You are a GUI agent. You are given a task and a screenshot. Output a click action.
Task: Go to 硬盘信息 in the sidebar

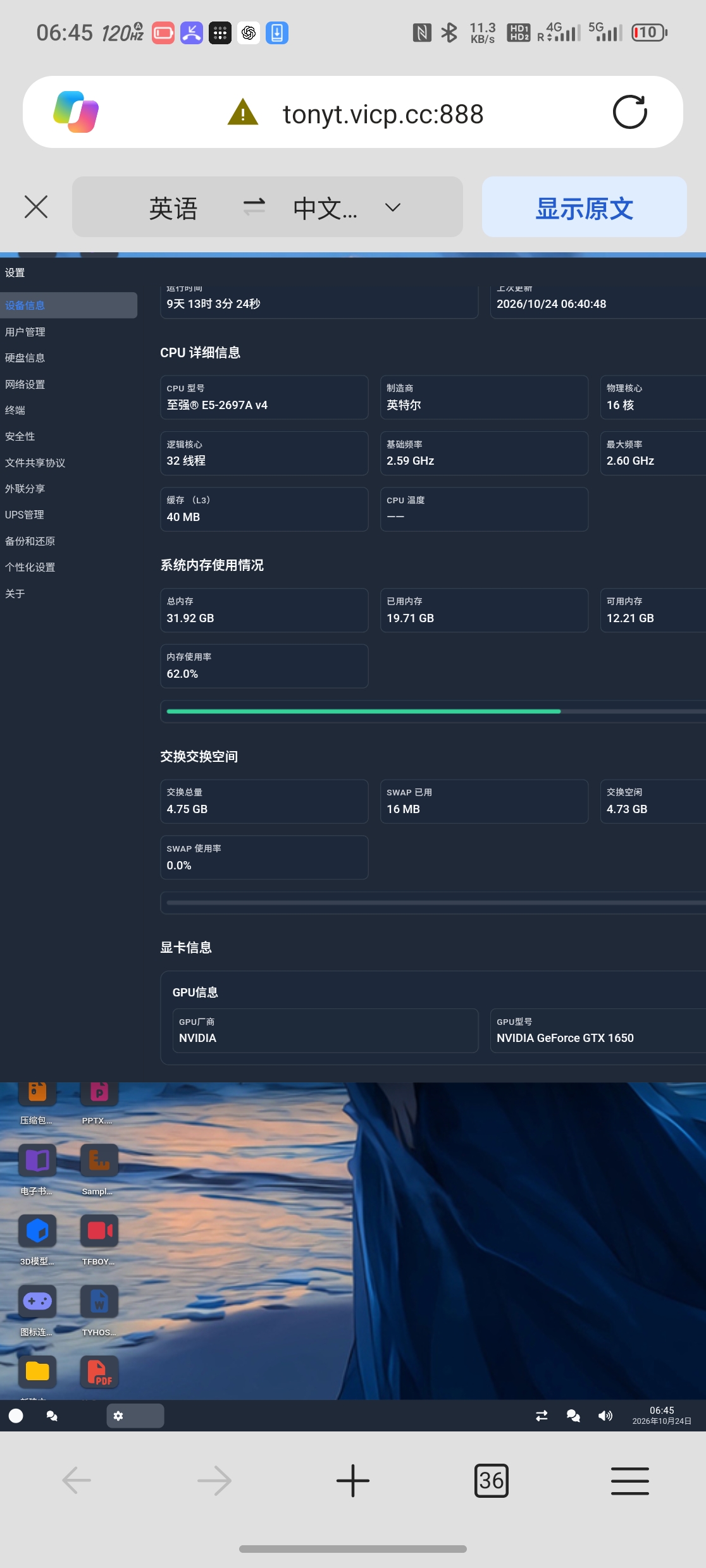(68, 358)
